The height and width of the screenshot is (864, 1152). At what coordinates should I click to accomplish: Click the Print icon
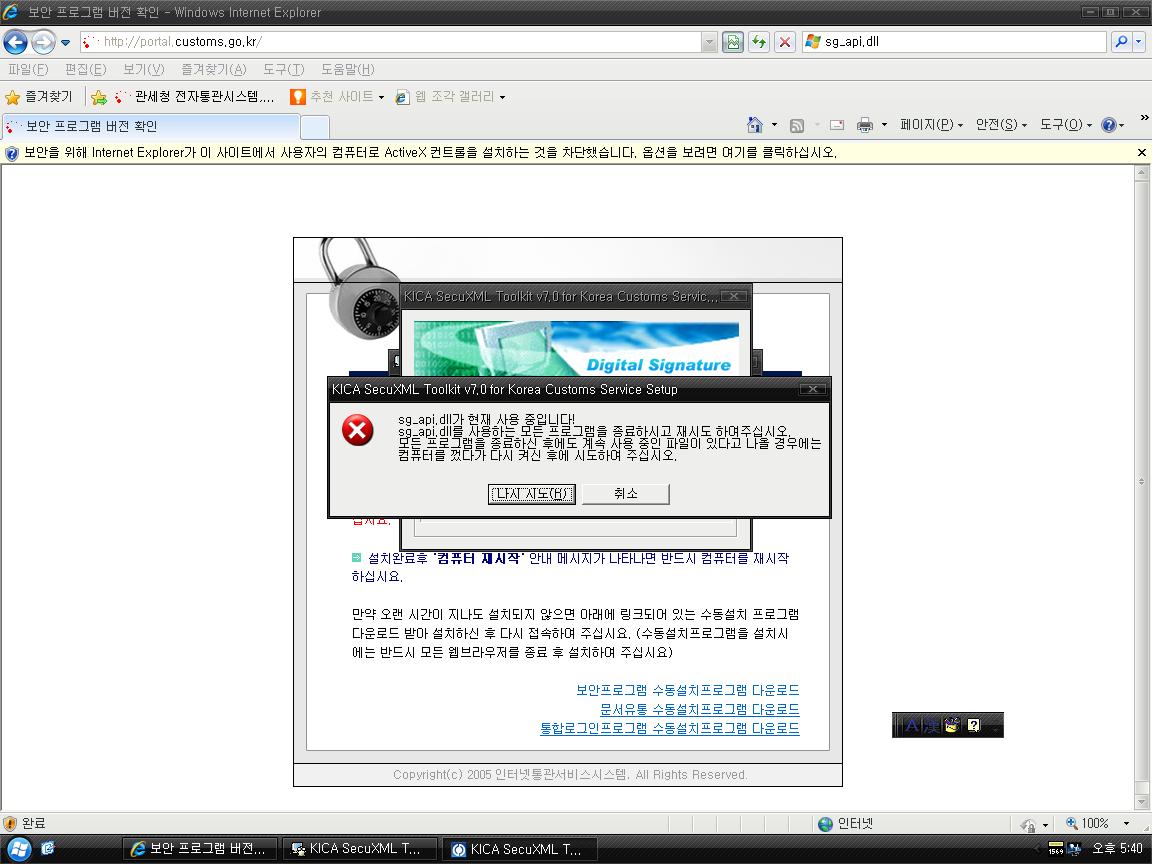865,125
